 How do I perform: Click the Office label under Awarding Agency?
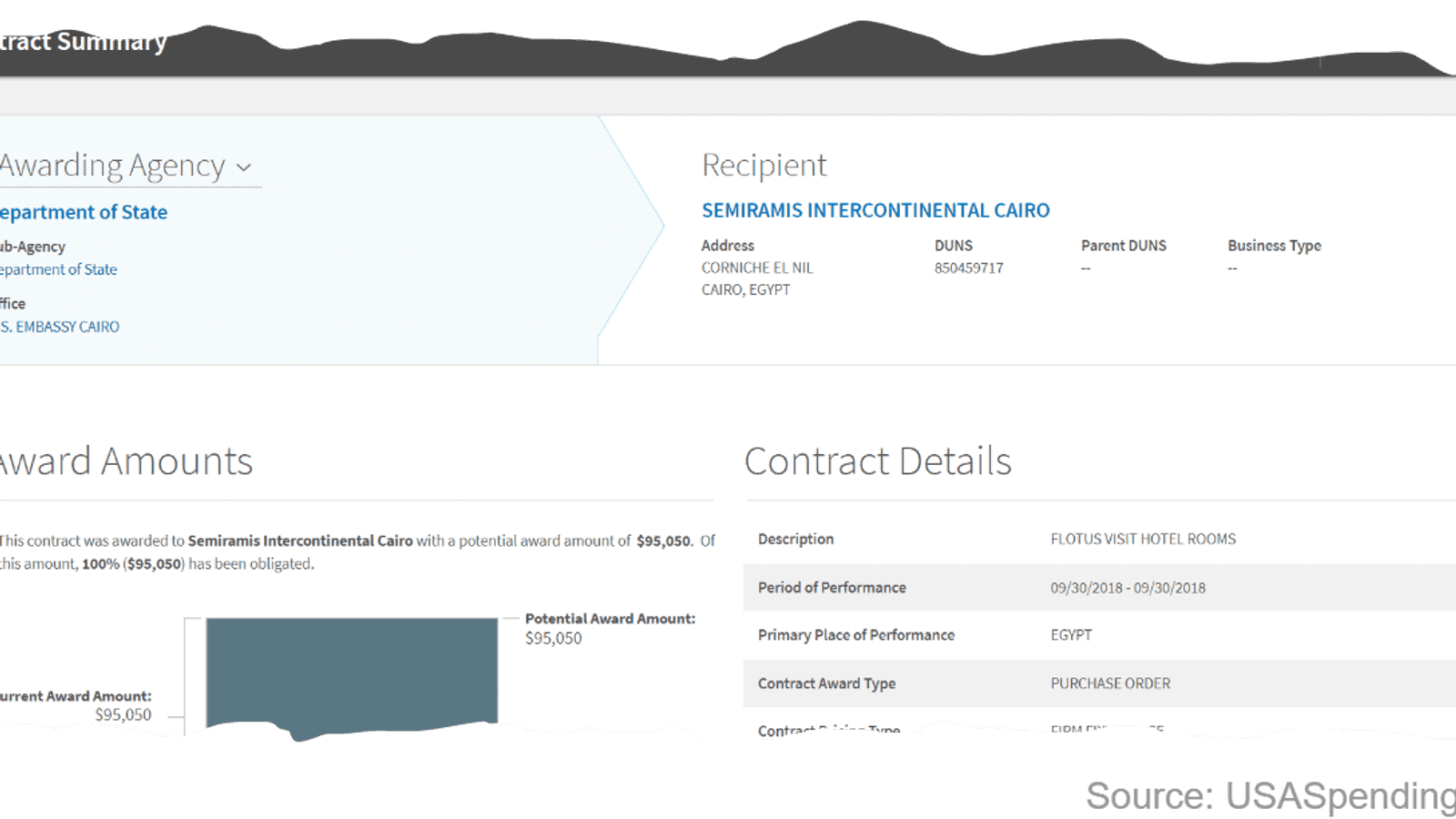click(x=13, y=304)
